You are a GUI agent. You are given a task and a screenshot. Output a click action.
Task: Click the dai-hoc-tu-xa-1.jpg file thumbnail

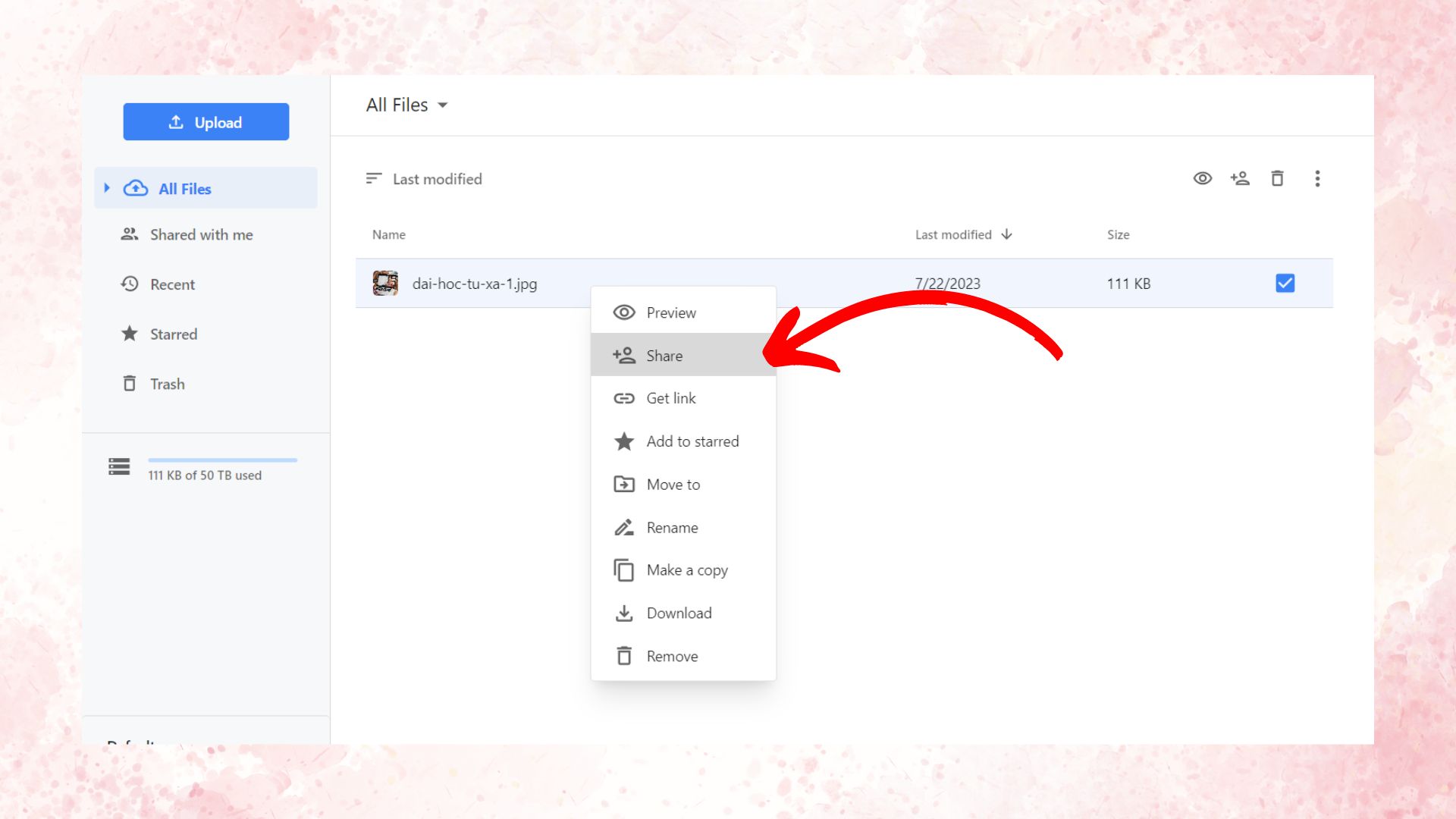[x=385, y=284]
